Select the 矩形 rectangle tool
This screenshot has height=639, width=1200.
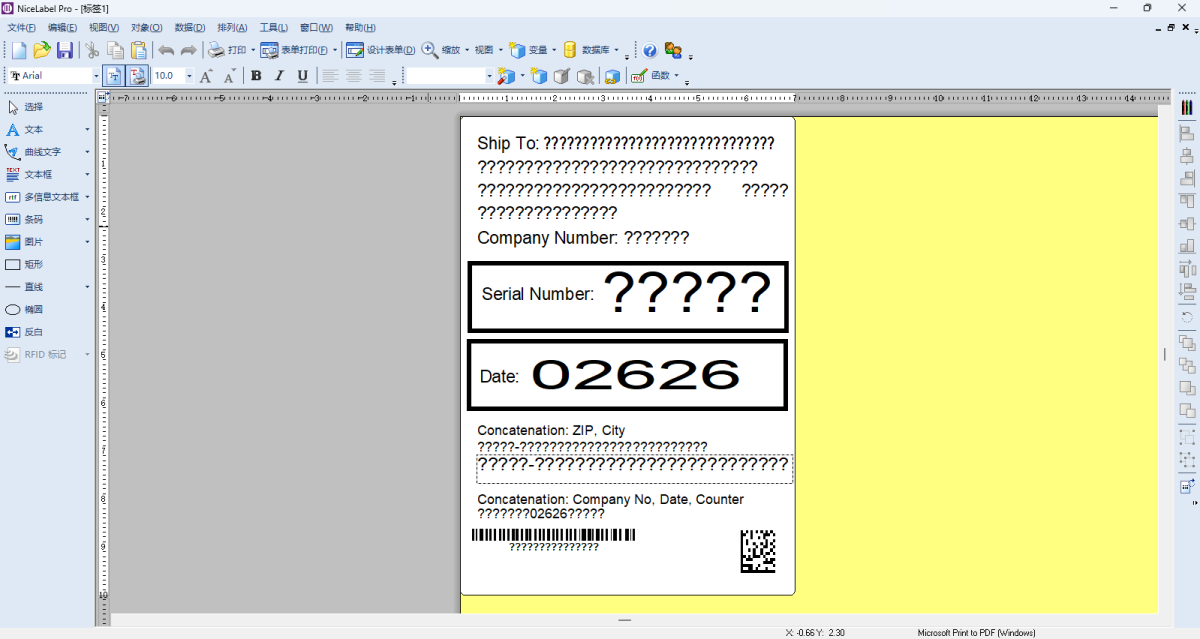pyautogui.click(x=33, y=264)
